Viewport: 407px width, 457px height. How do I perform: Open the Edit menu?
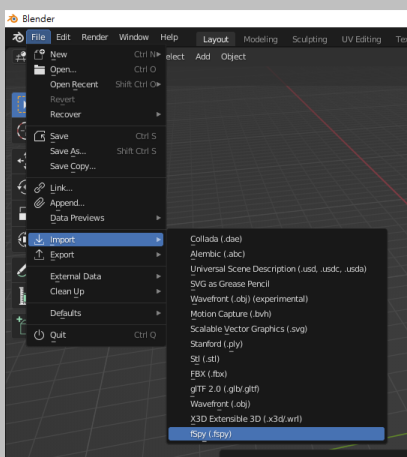click(63, 37)
